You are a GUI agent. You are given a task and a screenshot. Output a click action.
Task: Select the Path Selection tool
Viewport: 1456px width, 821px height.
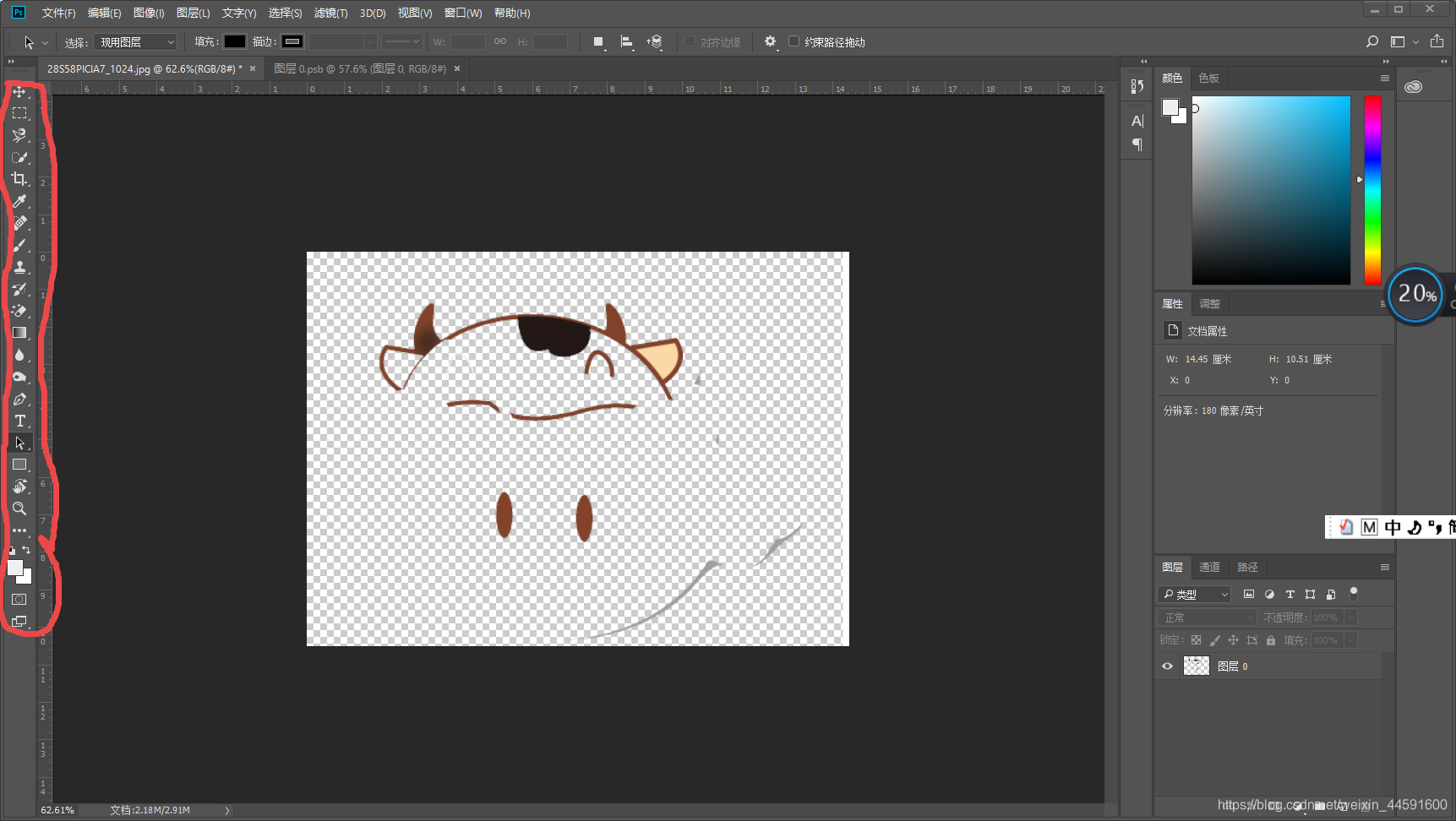tap(19, 443)
